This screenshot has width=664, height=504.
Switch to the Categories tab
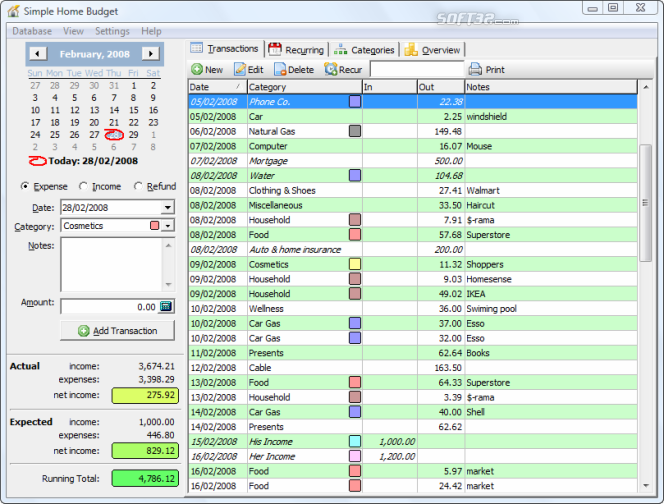[x=365, y=49]
